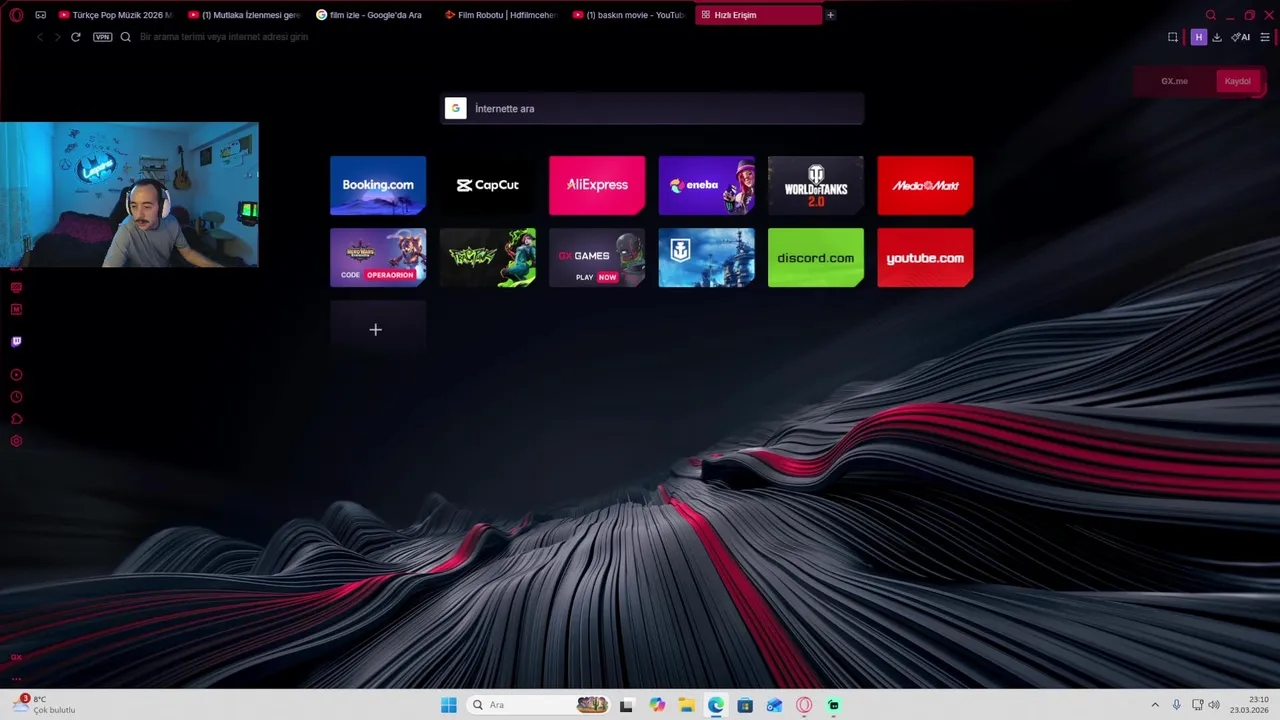Click the address bar search magnifier icon
This screenshot has height=720, width=1280.
click(125, 37)
